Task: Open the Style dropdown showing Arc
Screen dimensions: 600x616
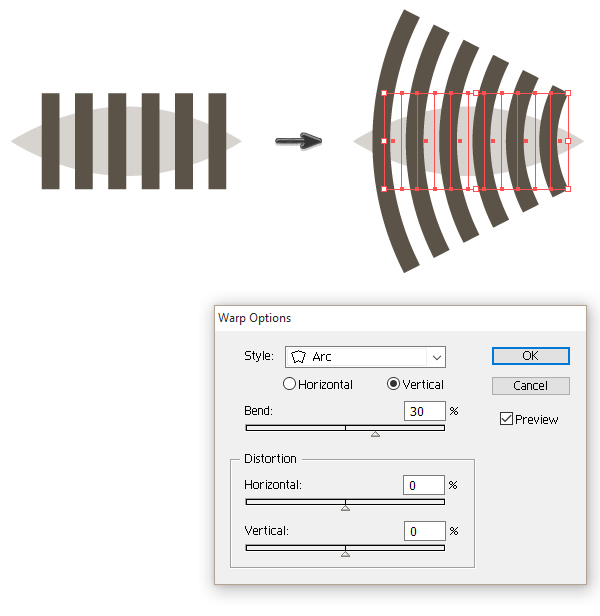Action: tap(365, 357)
